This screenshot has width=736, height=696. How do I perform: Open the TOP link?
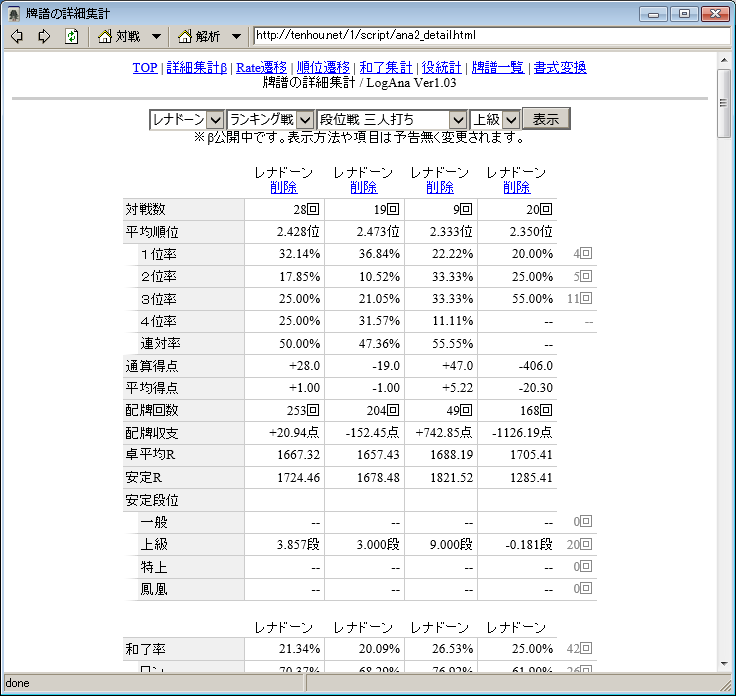145,68
